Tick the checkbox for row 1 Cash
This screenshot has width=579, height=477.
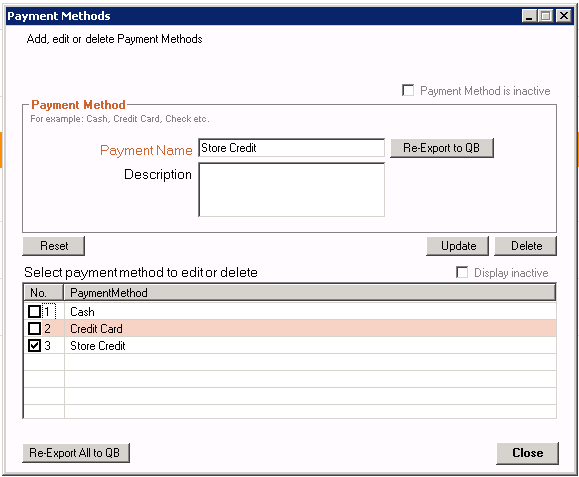pos(35,312)
